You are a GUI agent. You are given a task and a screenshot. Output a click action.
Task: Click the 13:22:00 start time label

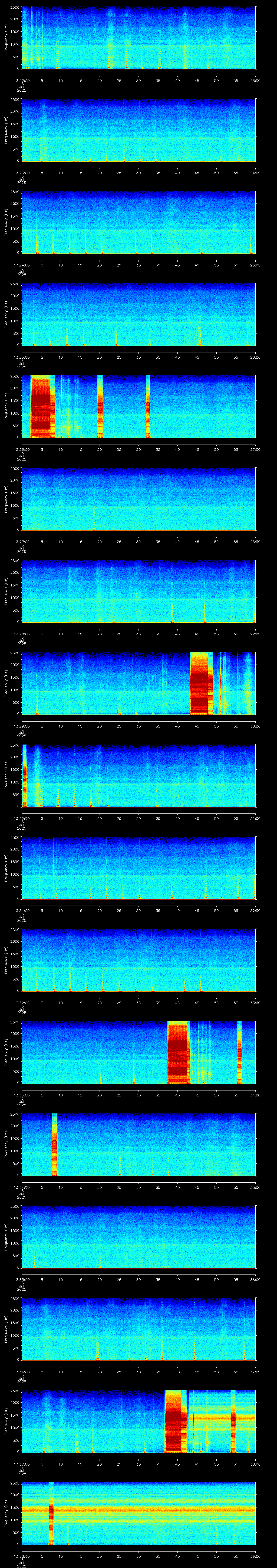[x=22, y=80]
